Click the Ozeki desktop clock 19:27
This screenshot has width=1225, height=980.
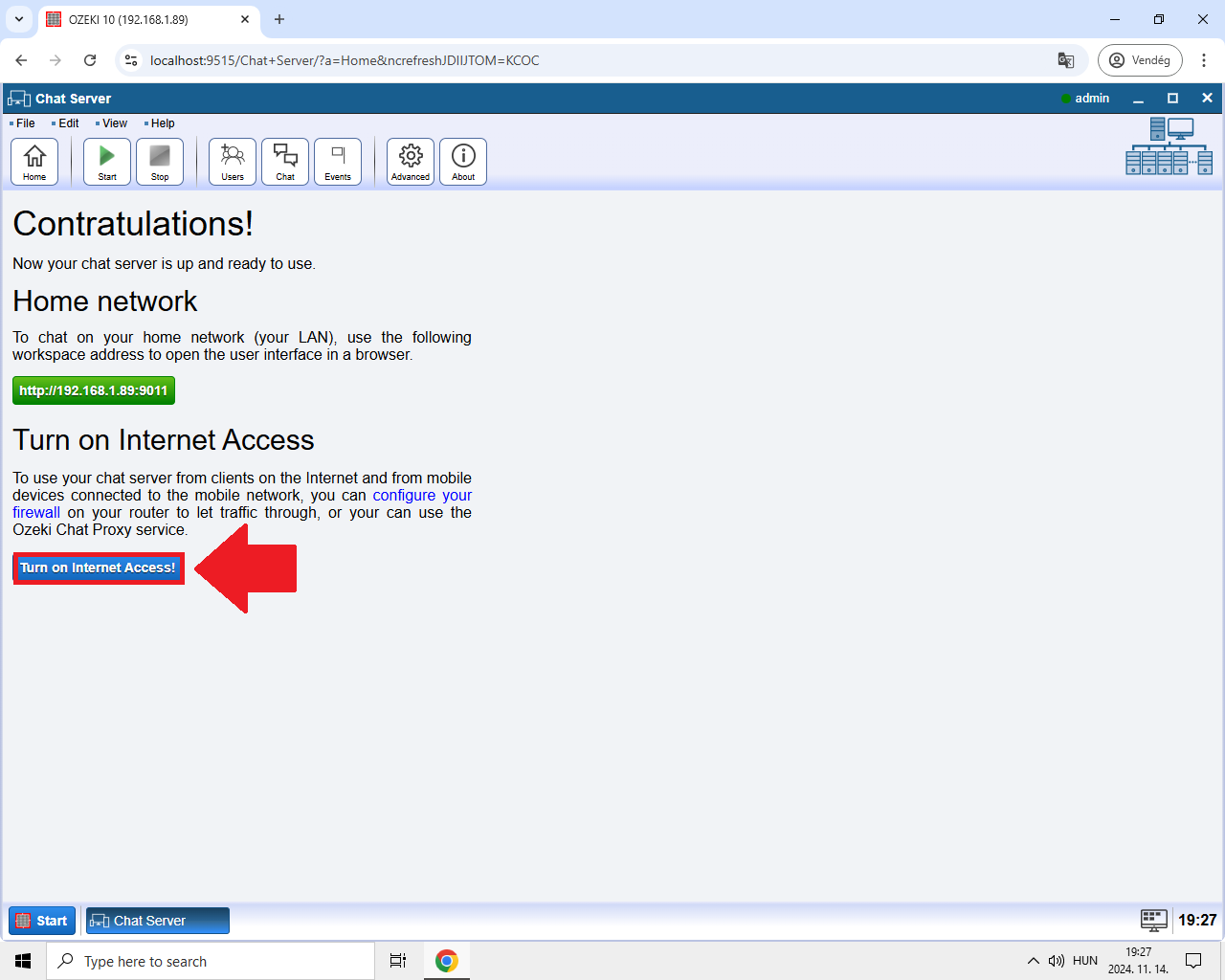click(x=1197, y=920)
